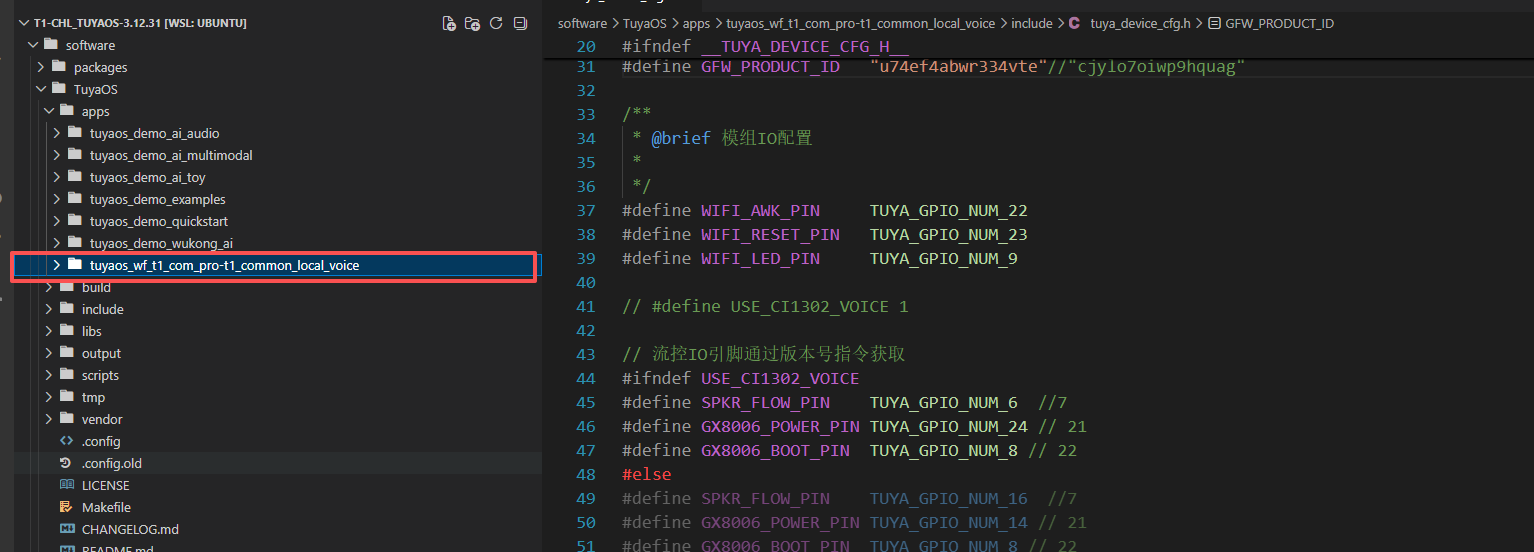Click folder icon beside tmp
The image size is (1534, 552).
tap(67, 397)
